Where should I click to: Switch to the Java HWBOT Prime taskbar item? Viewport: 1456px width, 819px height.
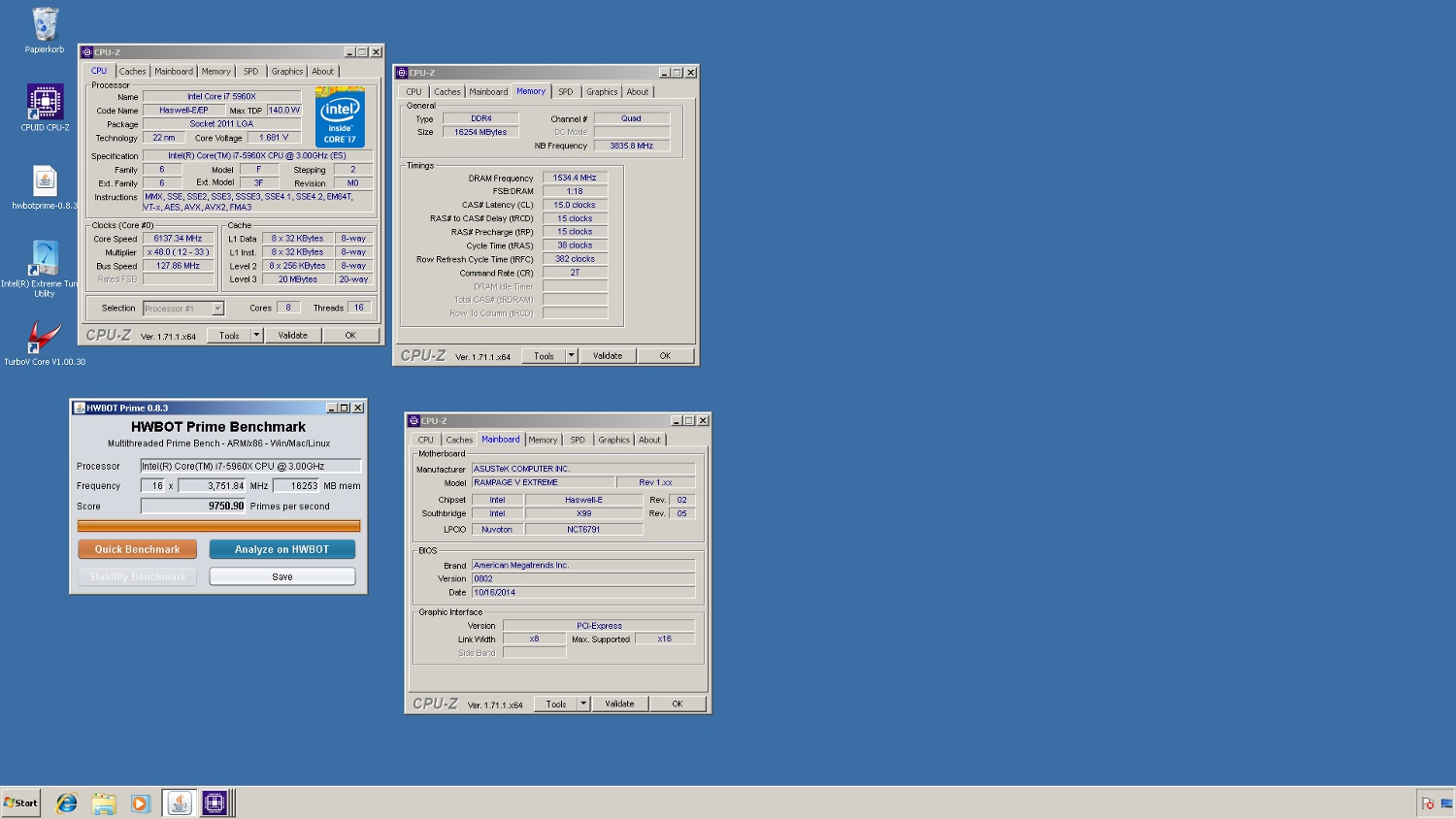[179, 803]
